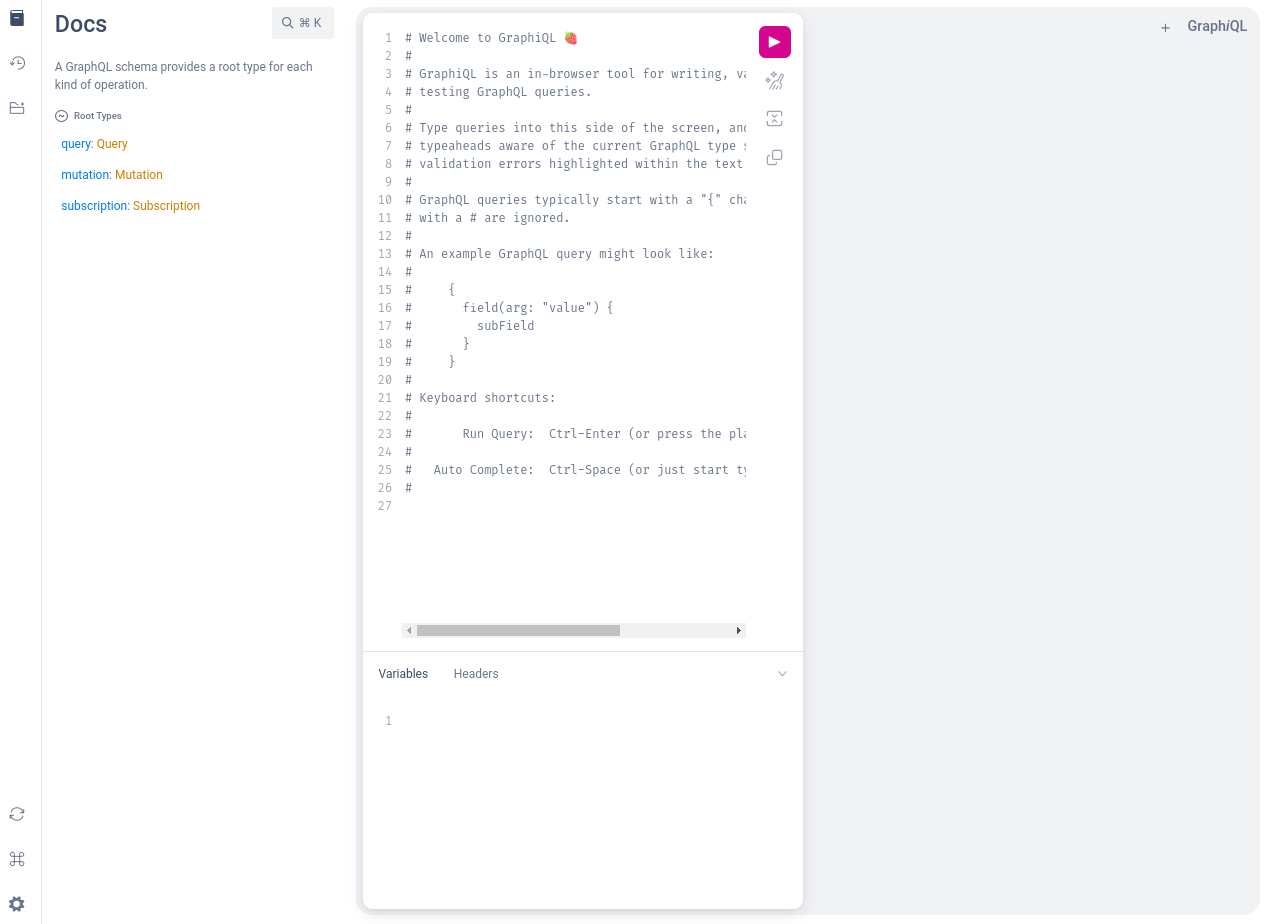Collapse the variables editor with chevron
Image resolution: width=1273 pixels, height=924 pixels.
coord(783,674)
